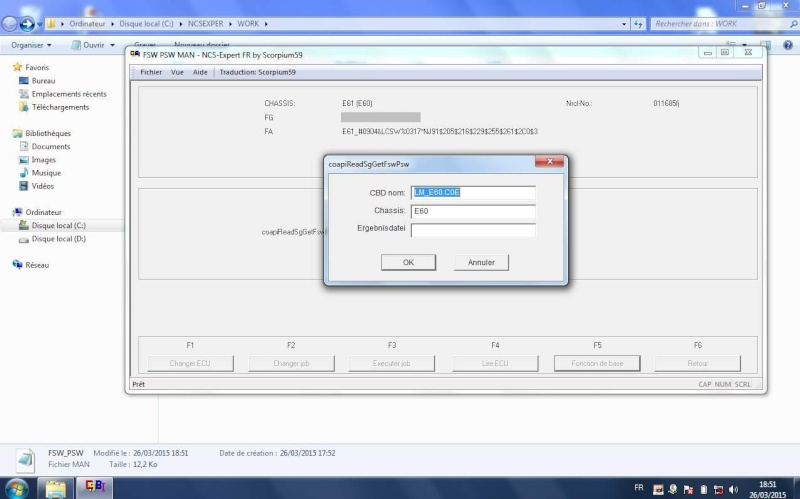Click the NCS-Expert taskbar icon
This screenshot has height=499, width=800.
[x=94, y=488]
